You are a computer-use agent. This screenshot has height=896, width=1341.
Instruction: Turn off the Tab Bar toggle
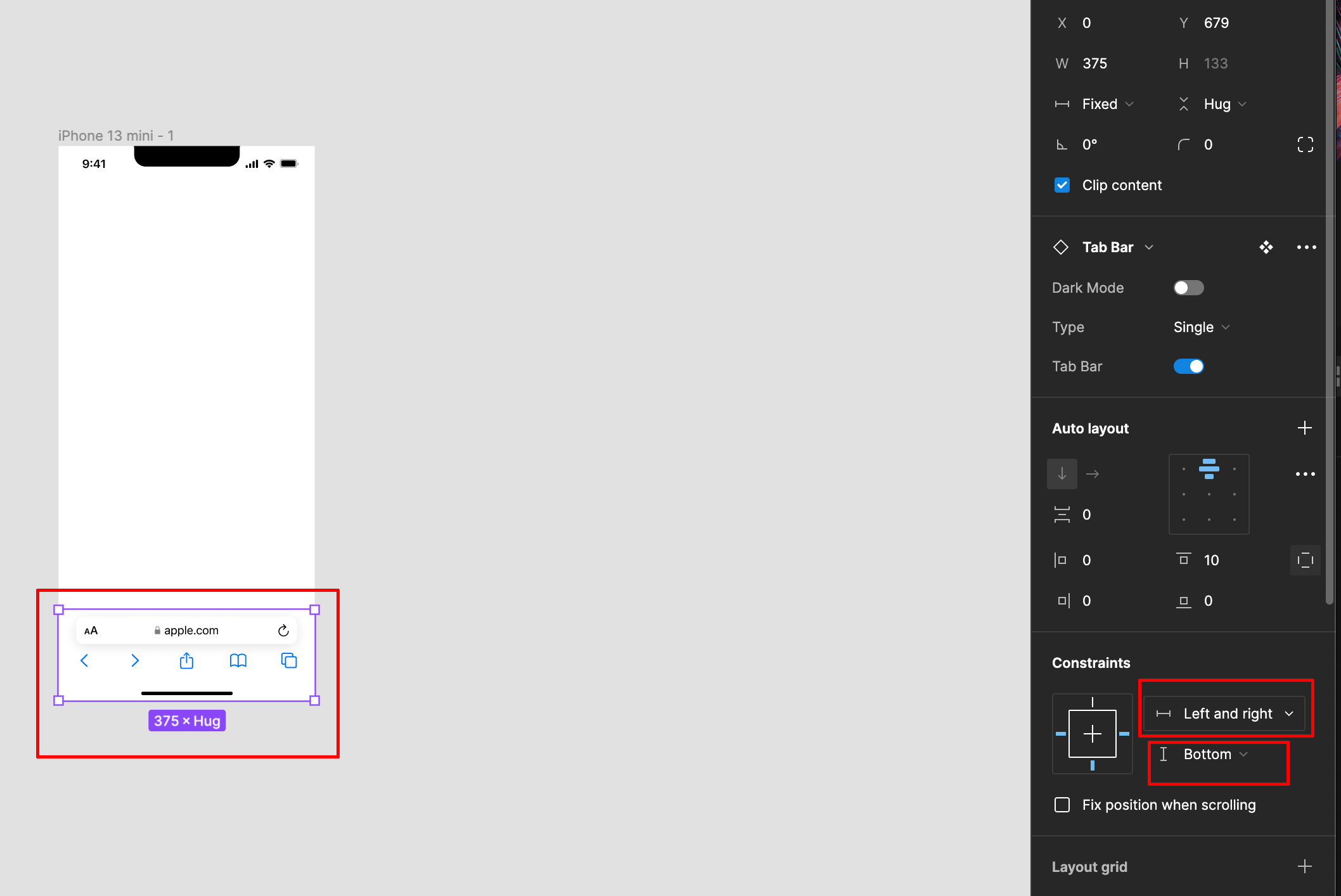coord(1188,366)
